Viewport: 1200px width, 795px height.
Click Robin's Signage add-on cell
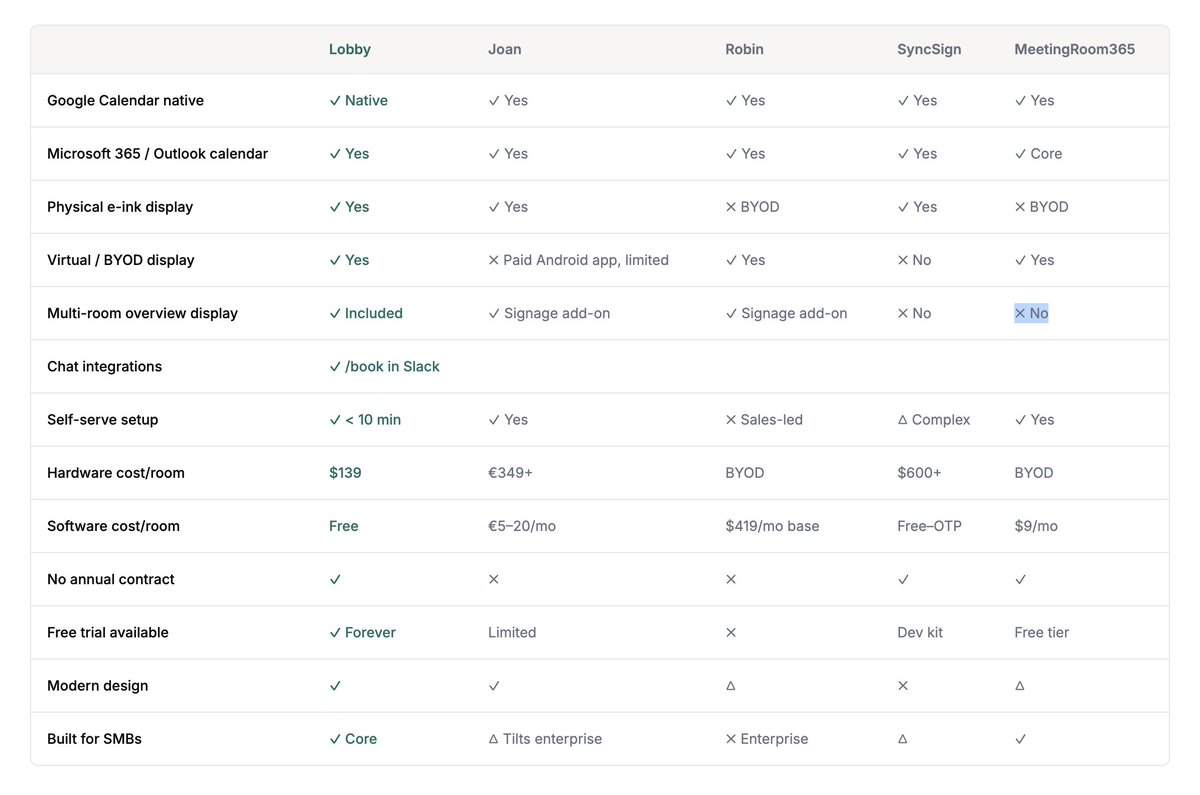[786, 313]
